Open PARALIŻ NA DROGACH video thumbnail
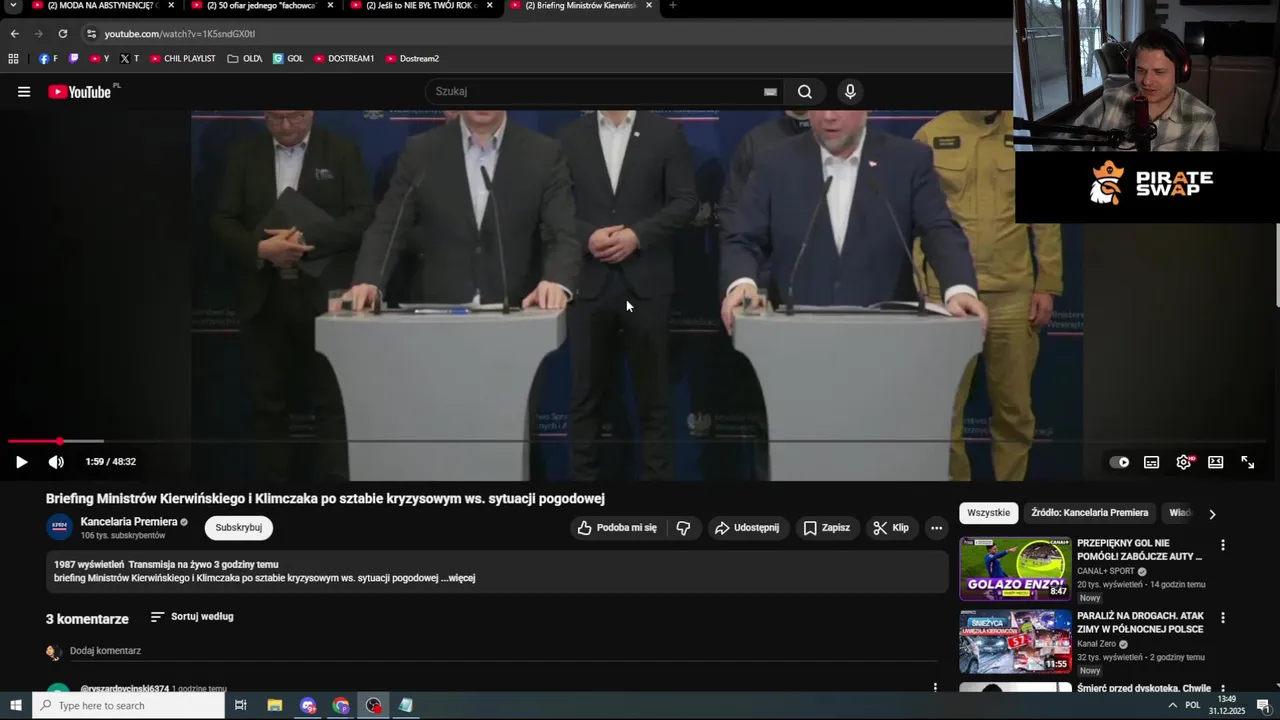Image resolution: width=1280 pixels, height=720 pixels. tap(1015, 642)
